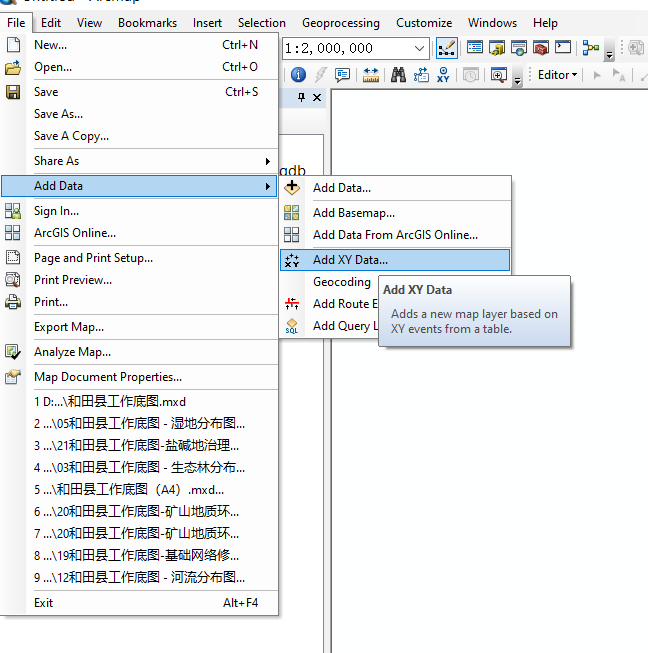
Task: Click the Editor Toolbar icon beside the scale box
Action: click(x=446, y=48)
